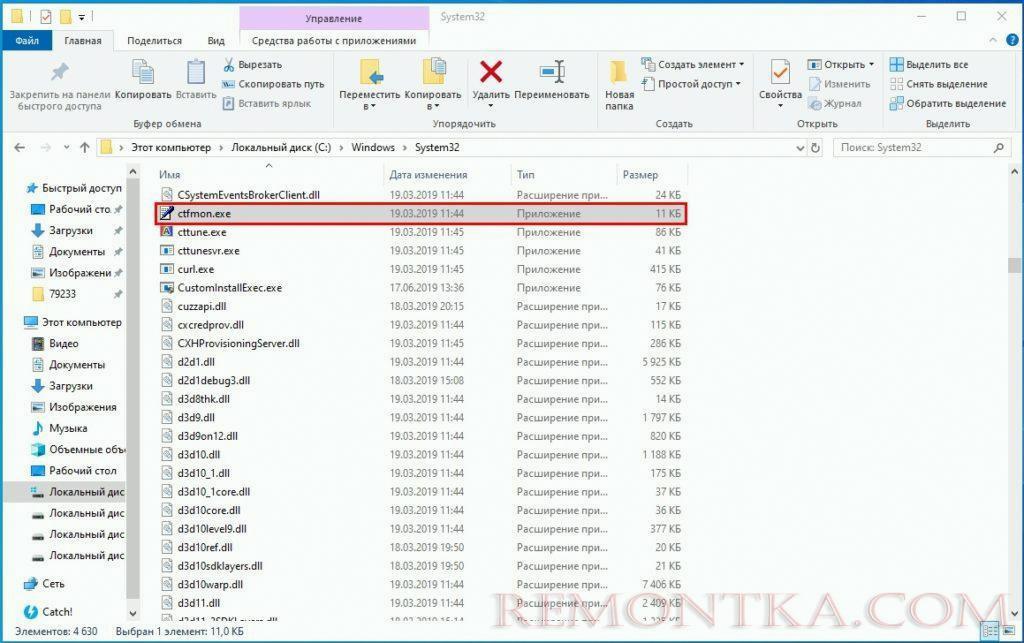The image size is (1024, 643).
Task: Click the red Delete X icon
Action: 491,72
